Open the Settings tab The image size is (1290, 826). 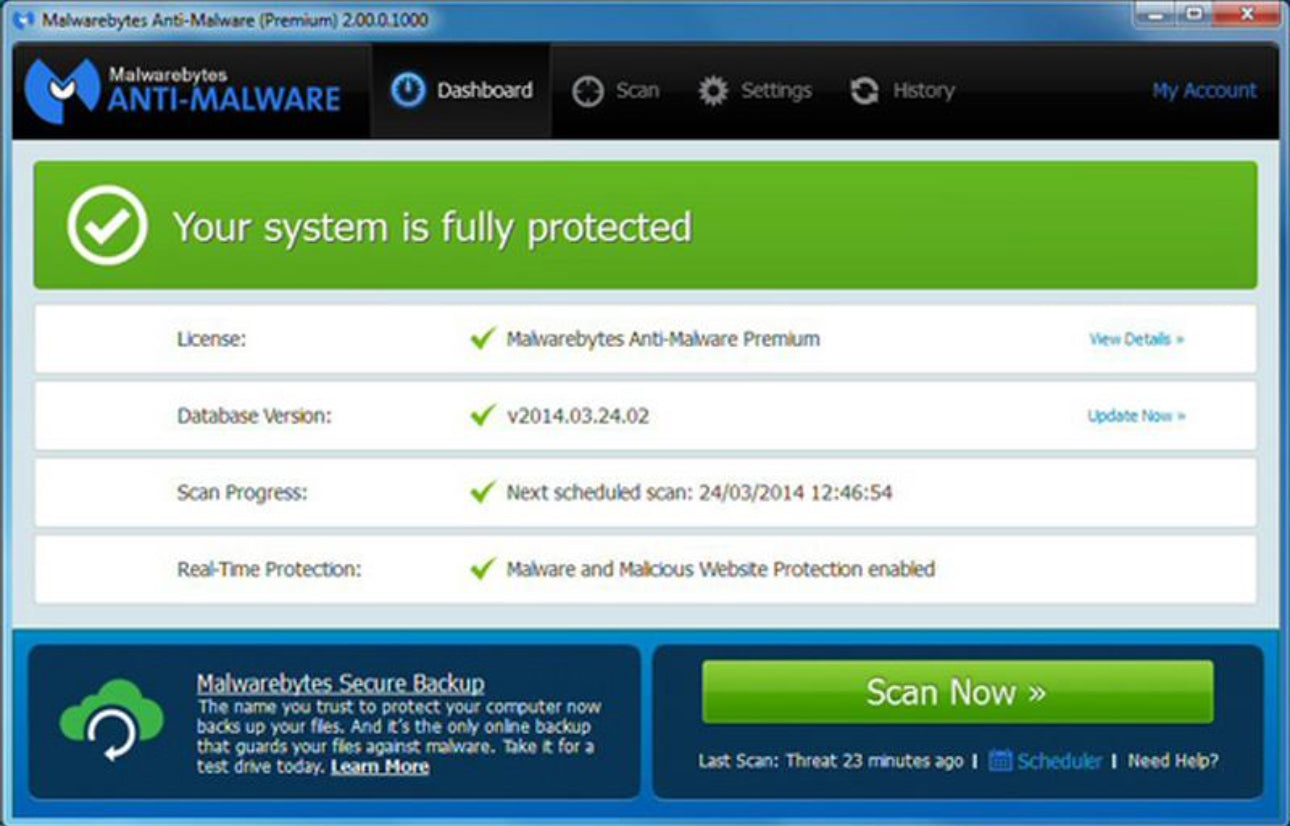[755, 91]
